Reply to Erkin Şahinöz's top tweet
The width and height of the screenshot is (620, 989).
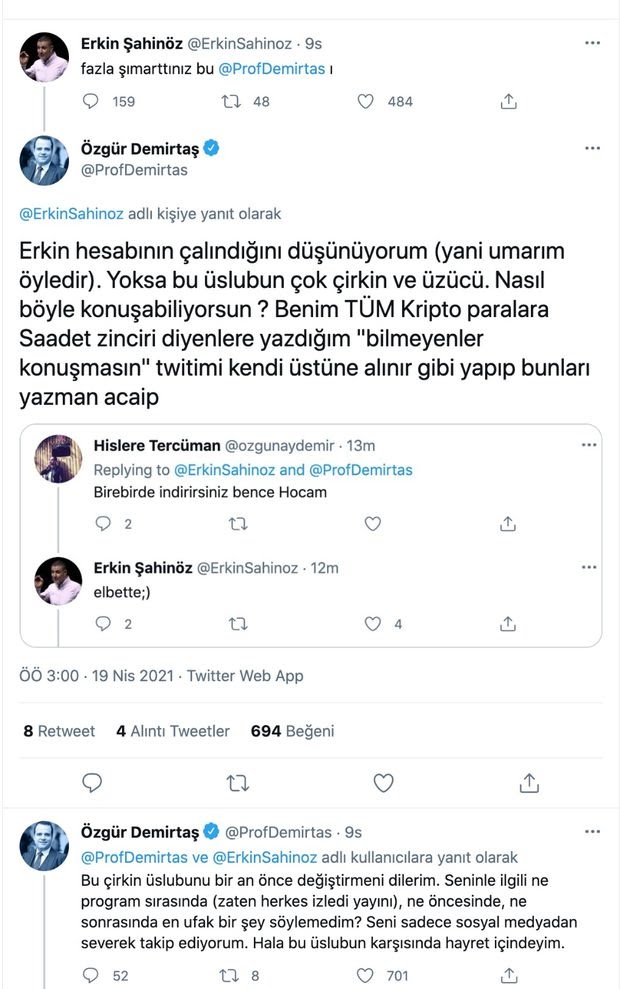pos(91,101)
